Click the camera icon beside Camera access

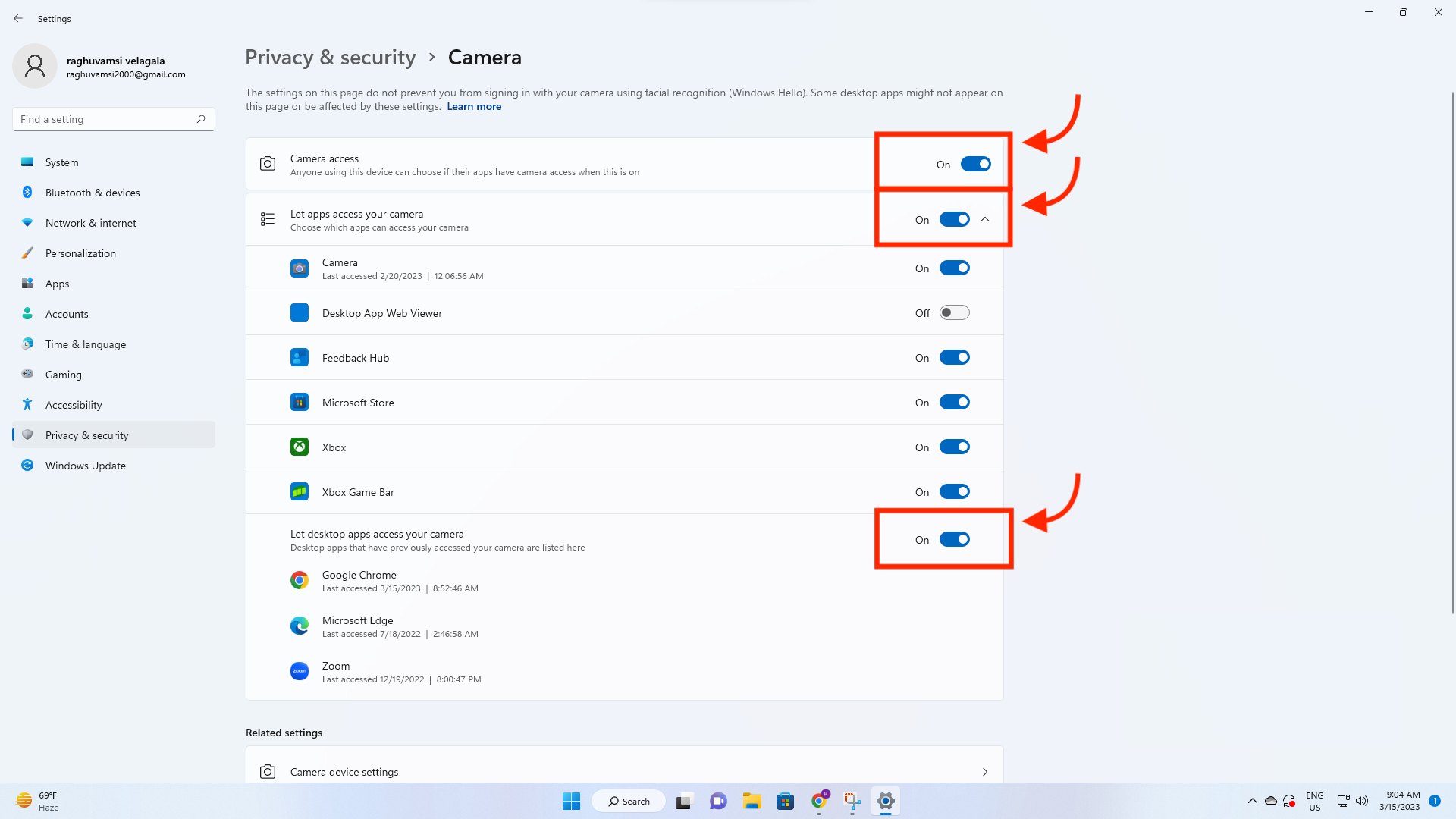pyautogui.click(x=268, y=163)
